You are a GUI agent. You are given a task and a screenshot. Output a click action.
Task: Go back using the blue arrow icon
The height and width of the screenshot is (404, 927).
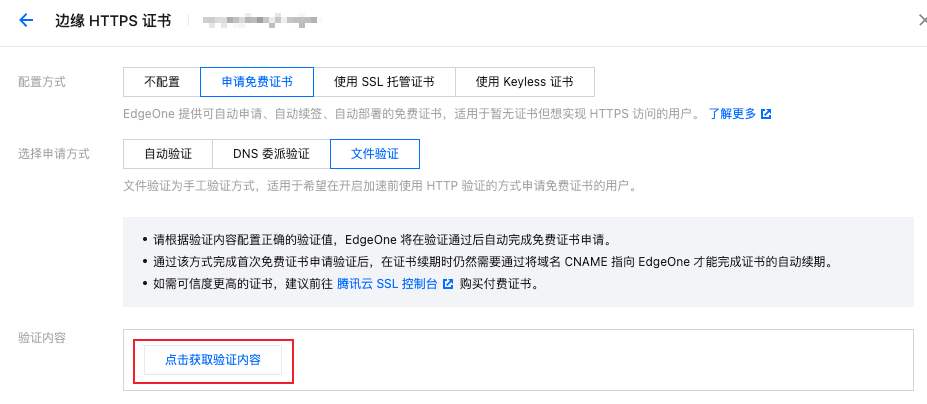tap(26, 21)
